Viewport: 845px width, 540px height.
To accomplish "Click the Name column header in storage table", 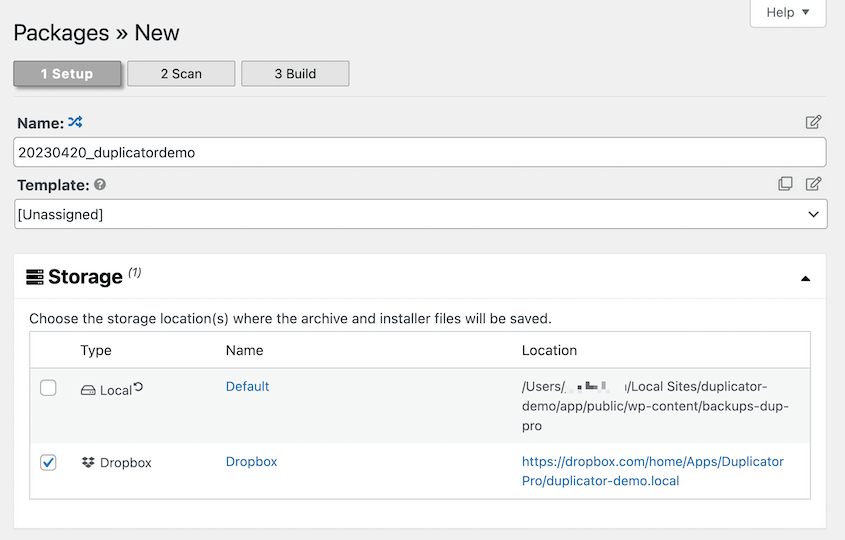I will (x=245, y=350).
